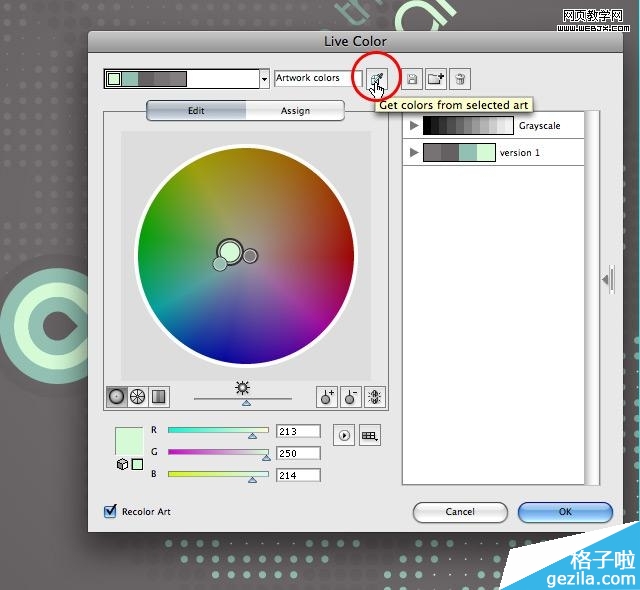Select the teal color marker on wheel
This screenshot has width=640, height=590.
(220, 264)
